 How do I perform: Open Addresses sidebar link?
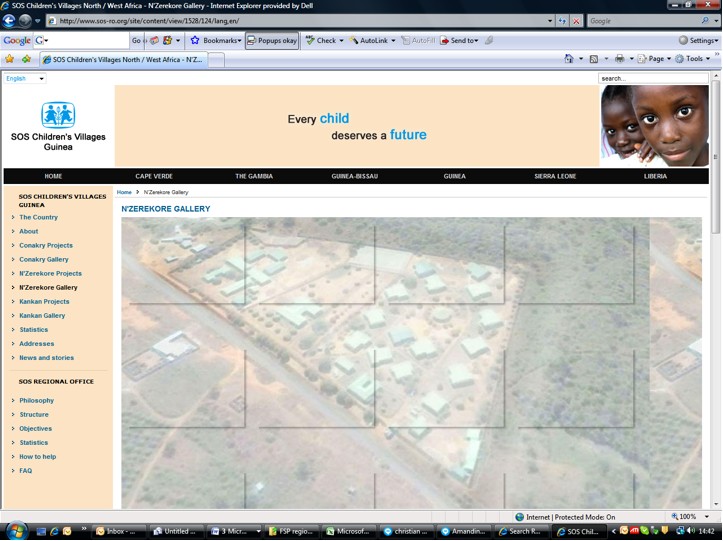(x=37, y=344)
